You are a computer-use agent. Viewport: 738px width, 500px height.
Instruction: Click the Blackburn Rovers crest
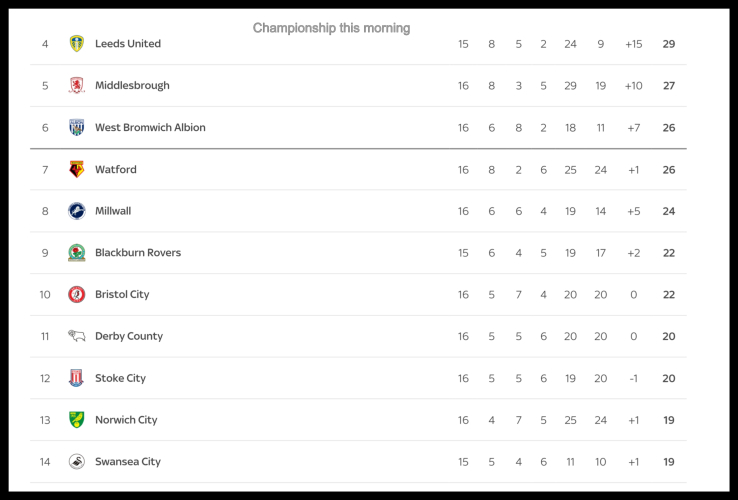tap(77, 253)
